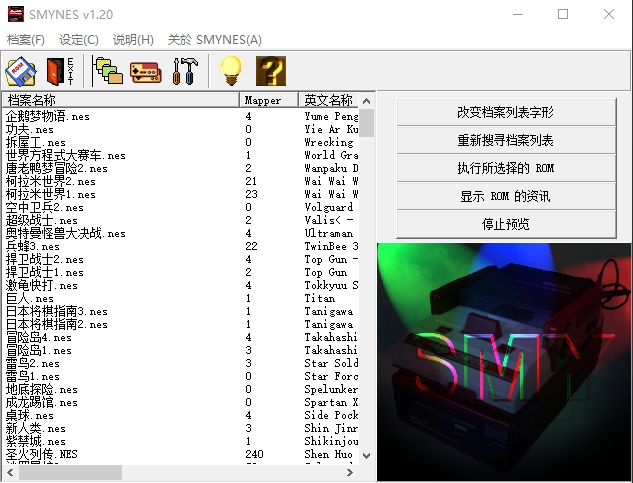
Task: Click the SMYNES console preview image
Action: pyautogui.click(x=504, y=362)
